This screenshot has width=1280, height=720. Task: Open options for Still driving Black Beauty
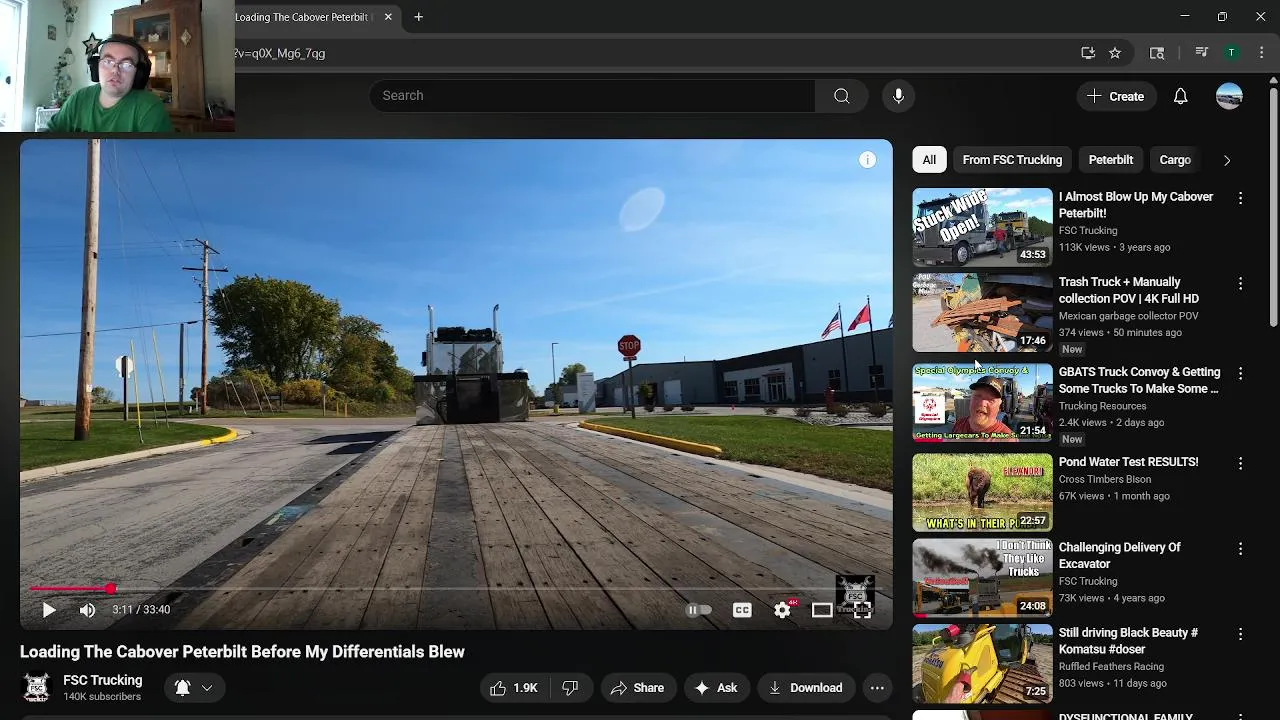1240,634
